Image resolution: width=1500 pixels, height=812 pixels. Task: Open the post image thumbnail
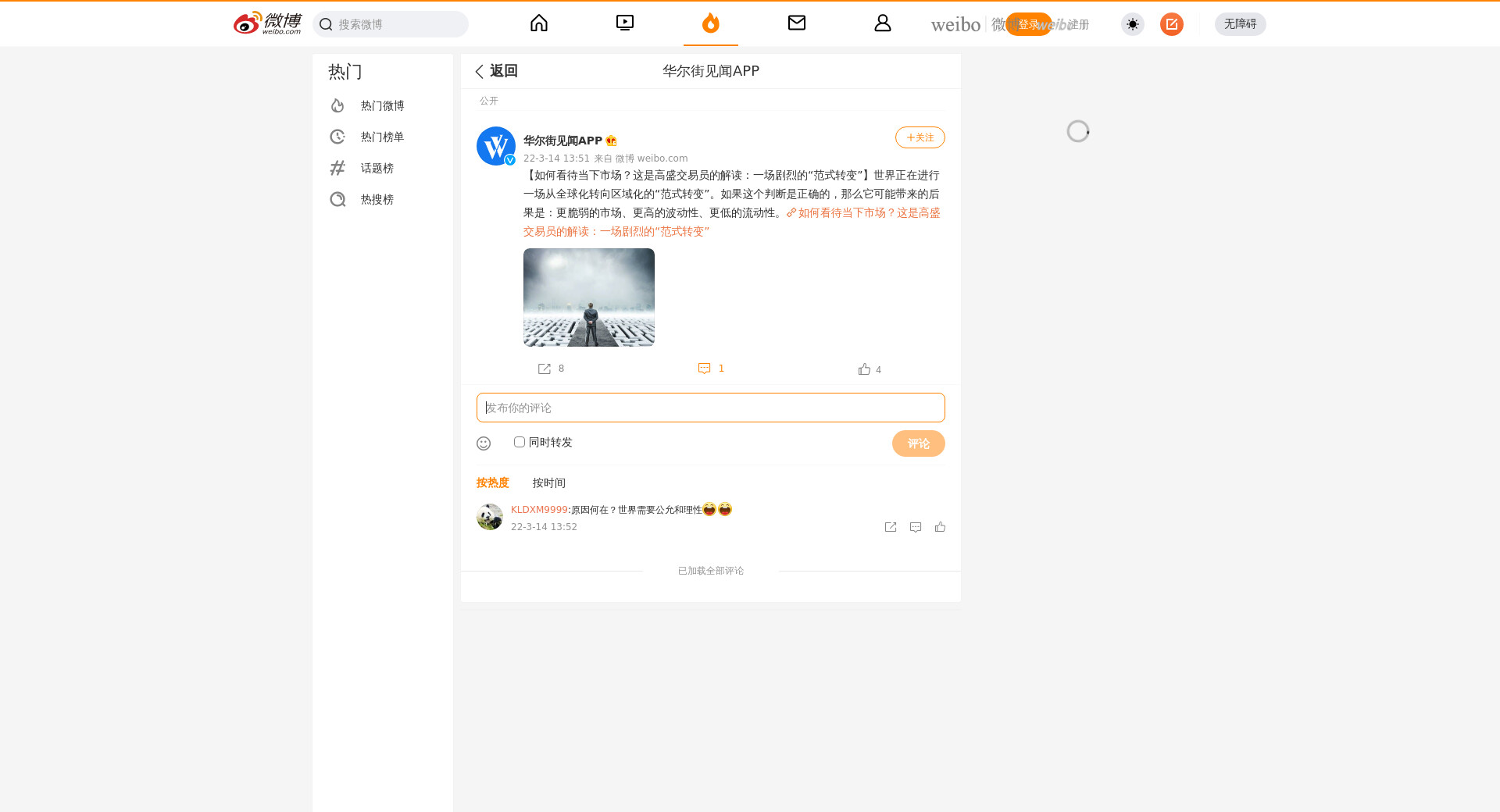(589, 297)
